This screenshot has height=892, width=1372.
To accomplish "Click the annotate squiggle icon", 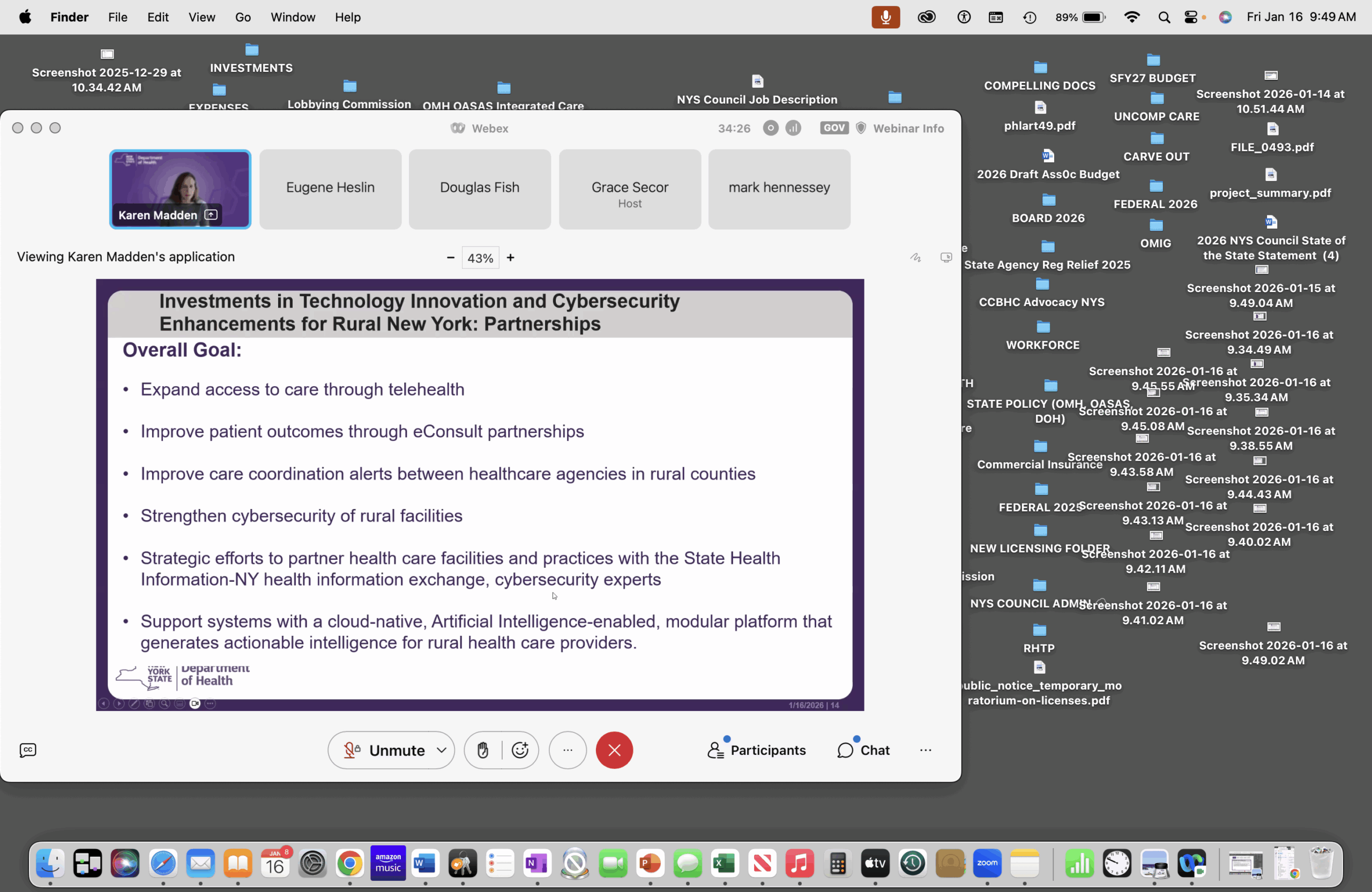I will click(x=915, y=258).
